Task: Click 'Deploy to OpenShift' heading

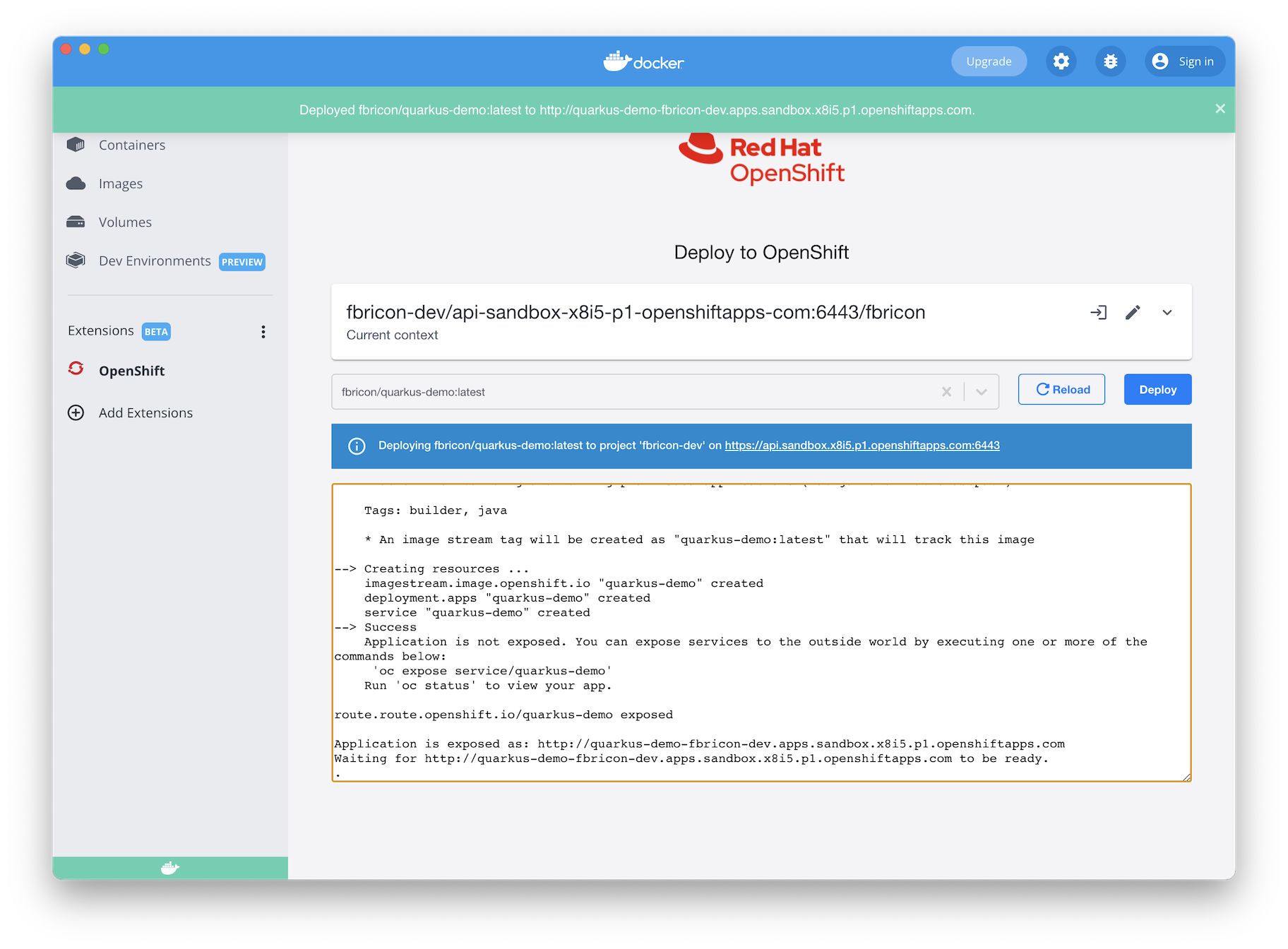Action: tap(761, 253)
